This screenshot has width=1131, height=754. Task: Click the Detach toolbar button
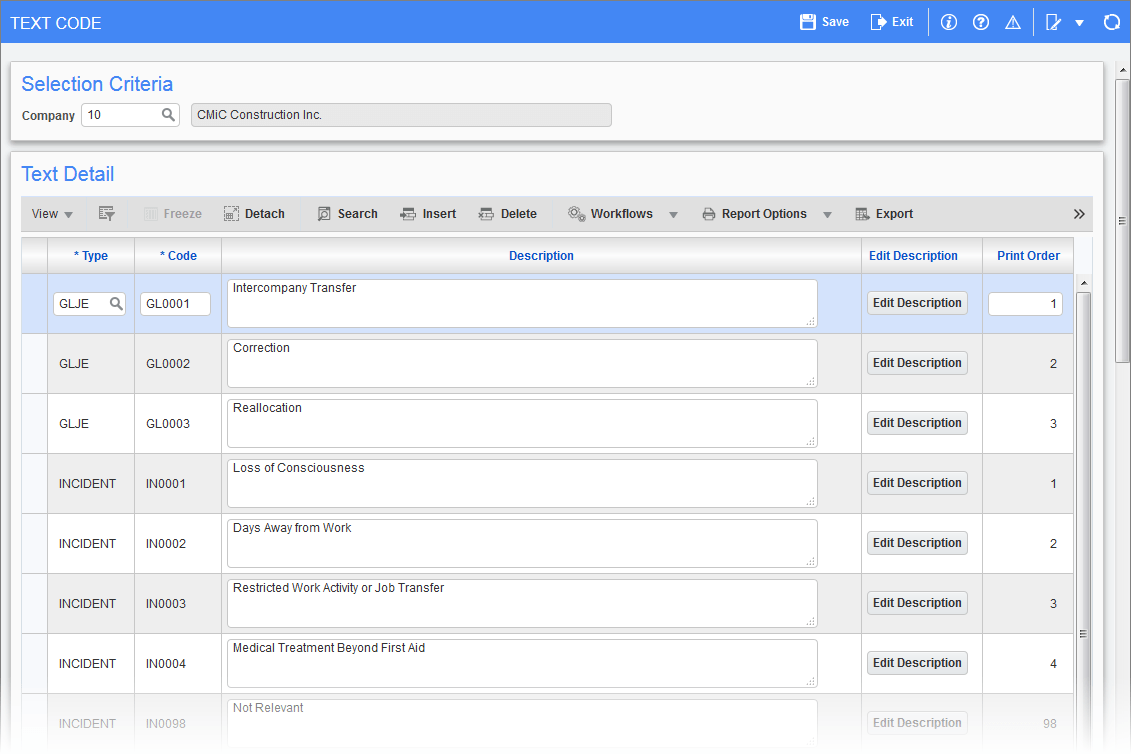(x=254, y=214)
